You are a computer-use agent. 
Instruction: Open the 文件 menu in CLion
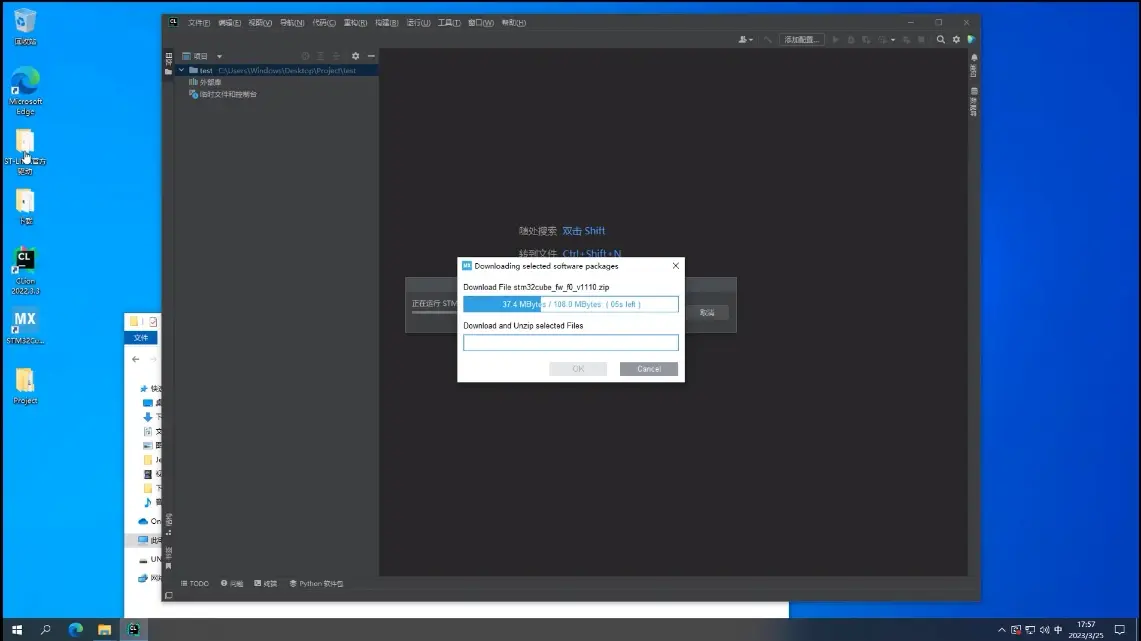point(199,22)
